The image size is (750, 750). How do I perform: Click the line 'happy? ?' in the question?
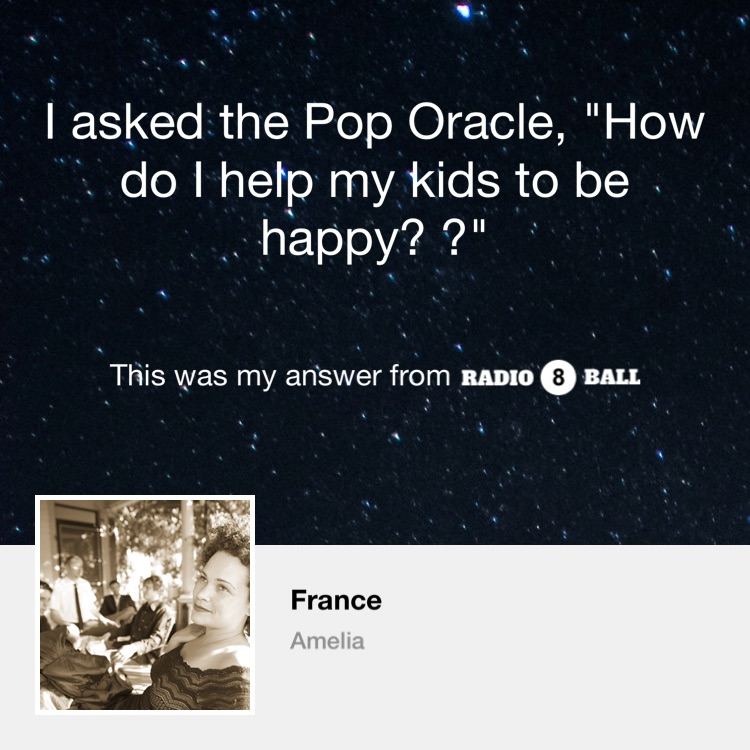click(x=373, y=238)
